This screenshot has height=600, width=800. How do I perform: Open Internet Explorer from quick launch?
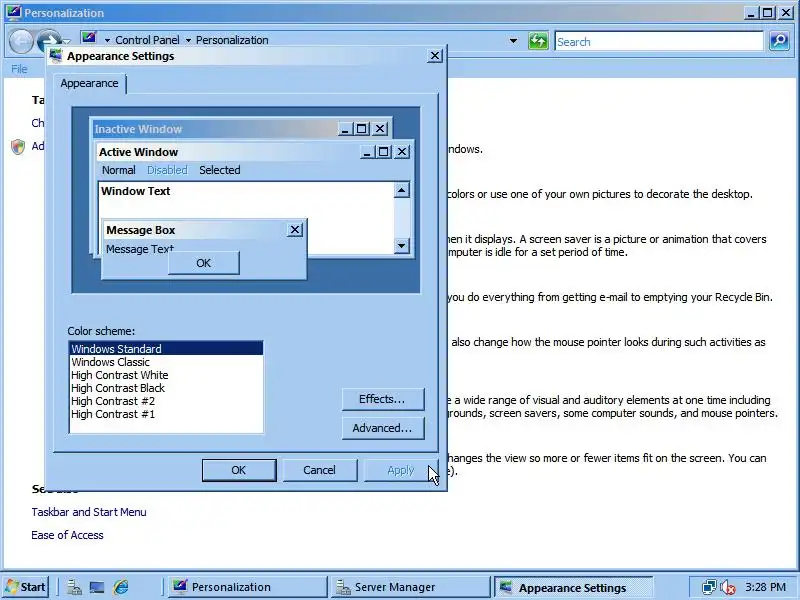pyautogui.click(x=121, y=587)
